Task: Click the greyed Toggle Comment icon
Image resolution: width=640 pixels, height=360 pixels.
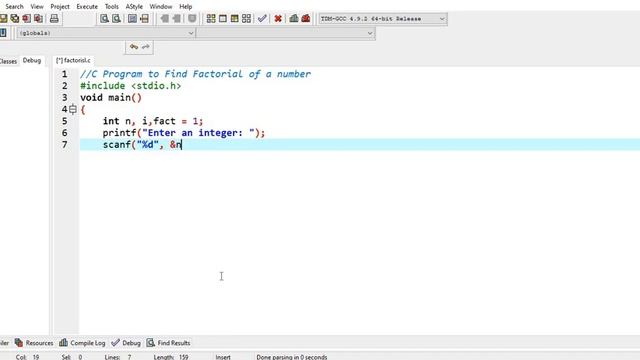Action: coord(192,18)
